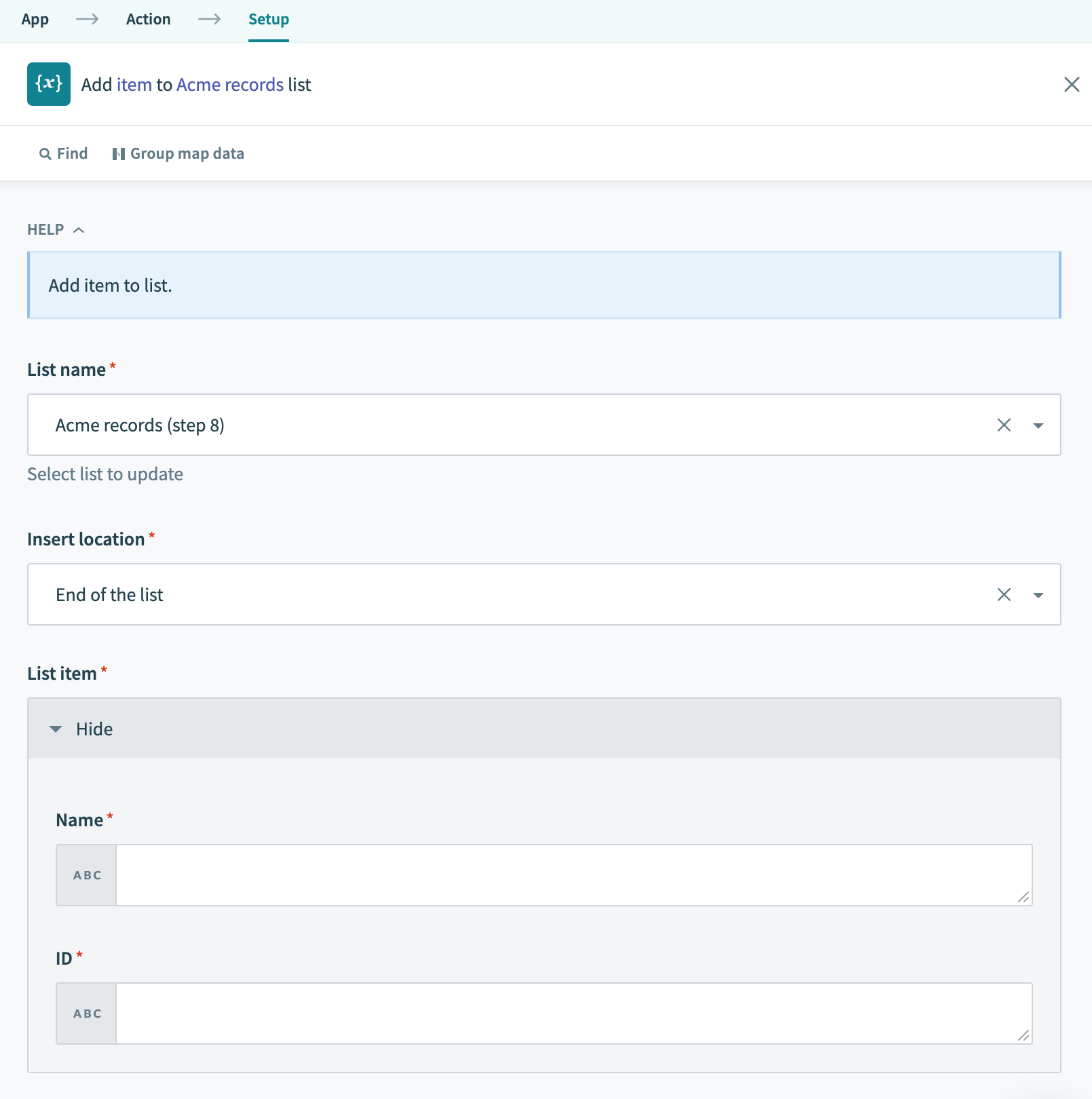Screen dimensions: 1092x1099
Task: Click ABC type icon for ID field
Action: 87,1014
